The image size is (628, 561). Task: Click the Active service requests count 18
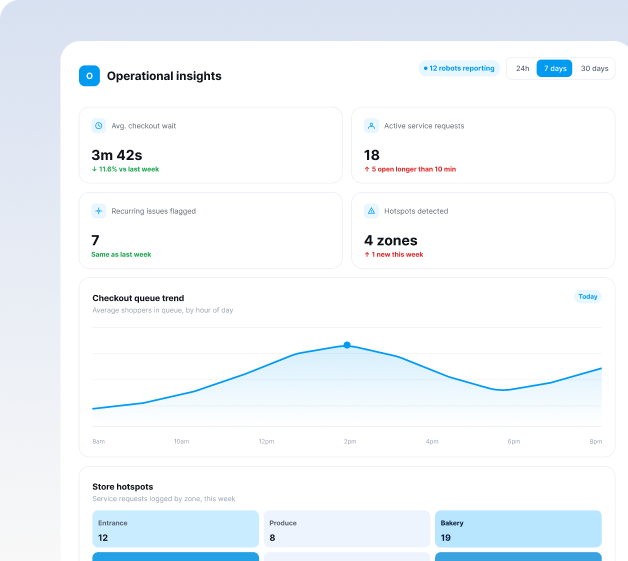(372, 155)
